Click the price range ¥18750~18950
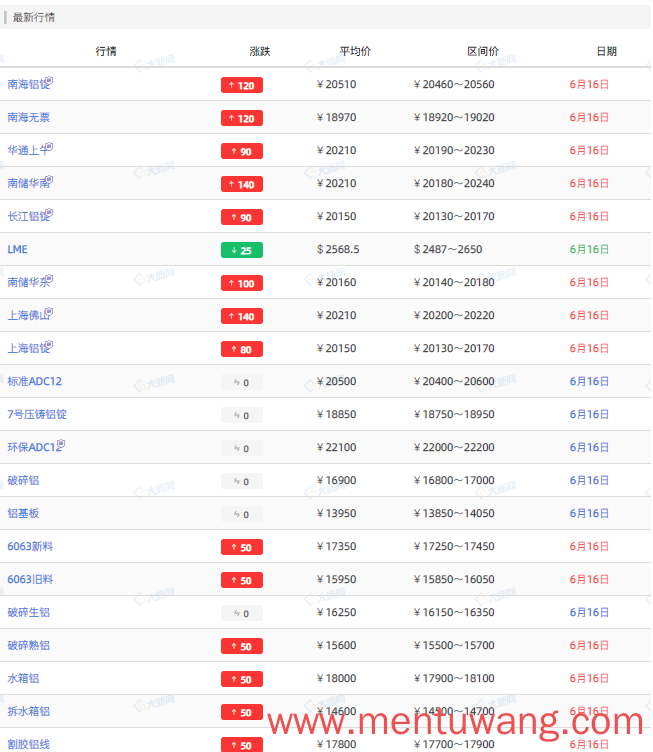Screen dimensions: 653x752 pos(454,414)
